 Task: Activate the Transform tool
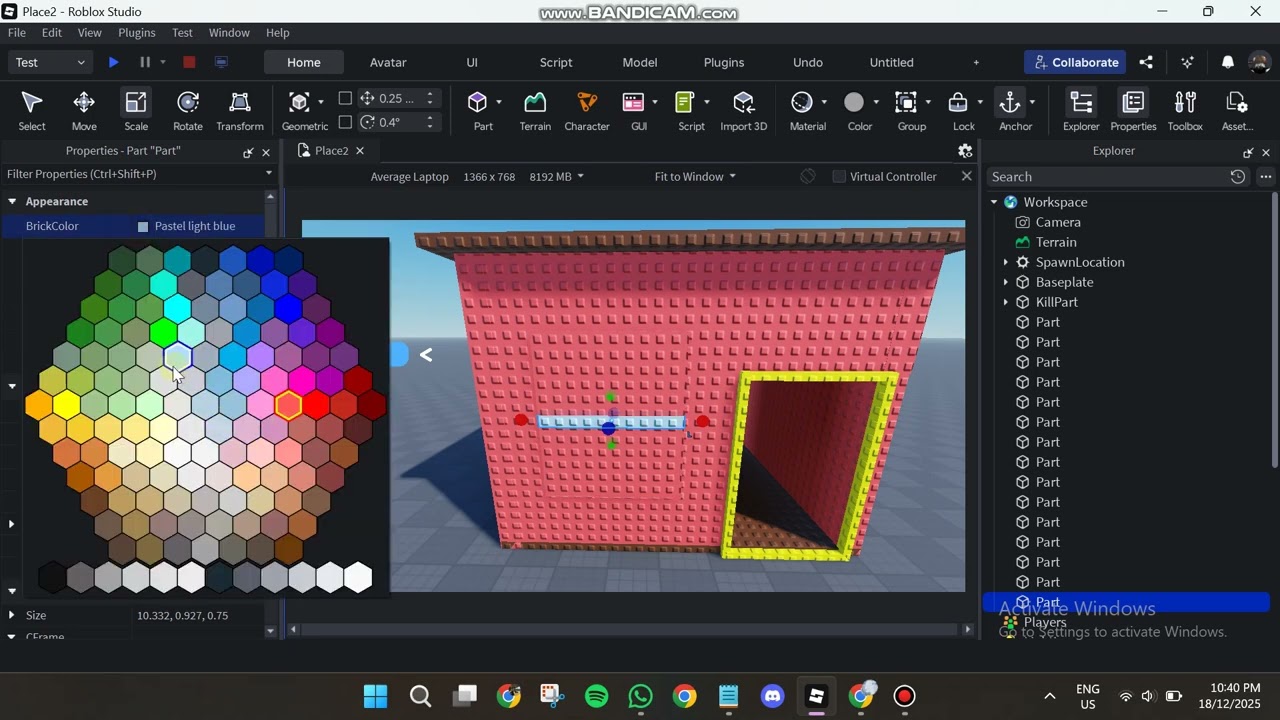[240, 110]
